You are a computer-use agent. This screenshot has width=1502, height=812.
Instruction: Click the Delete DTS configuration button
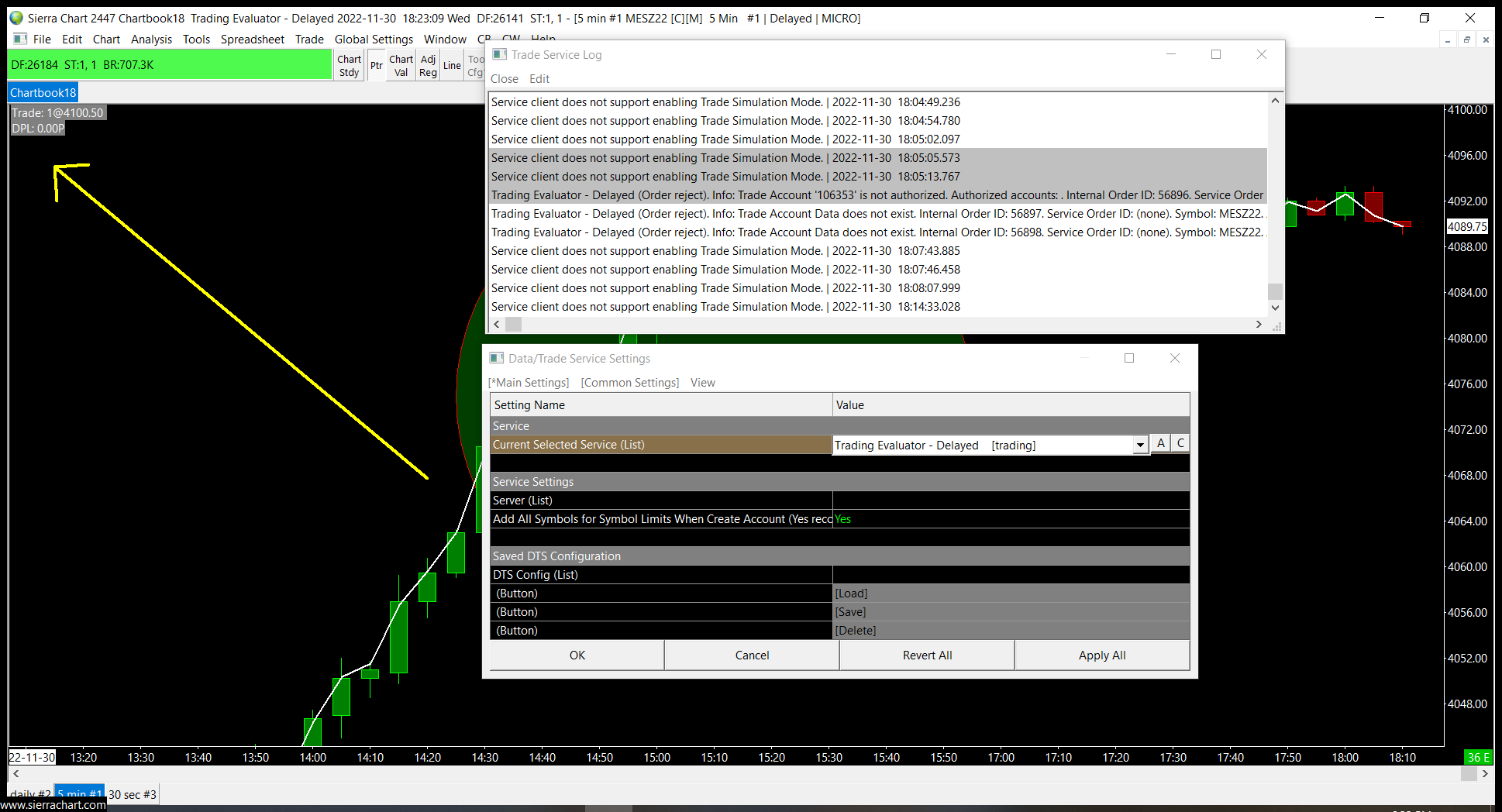coord(1011,631)
